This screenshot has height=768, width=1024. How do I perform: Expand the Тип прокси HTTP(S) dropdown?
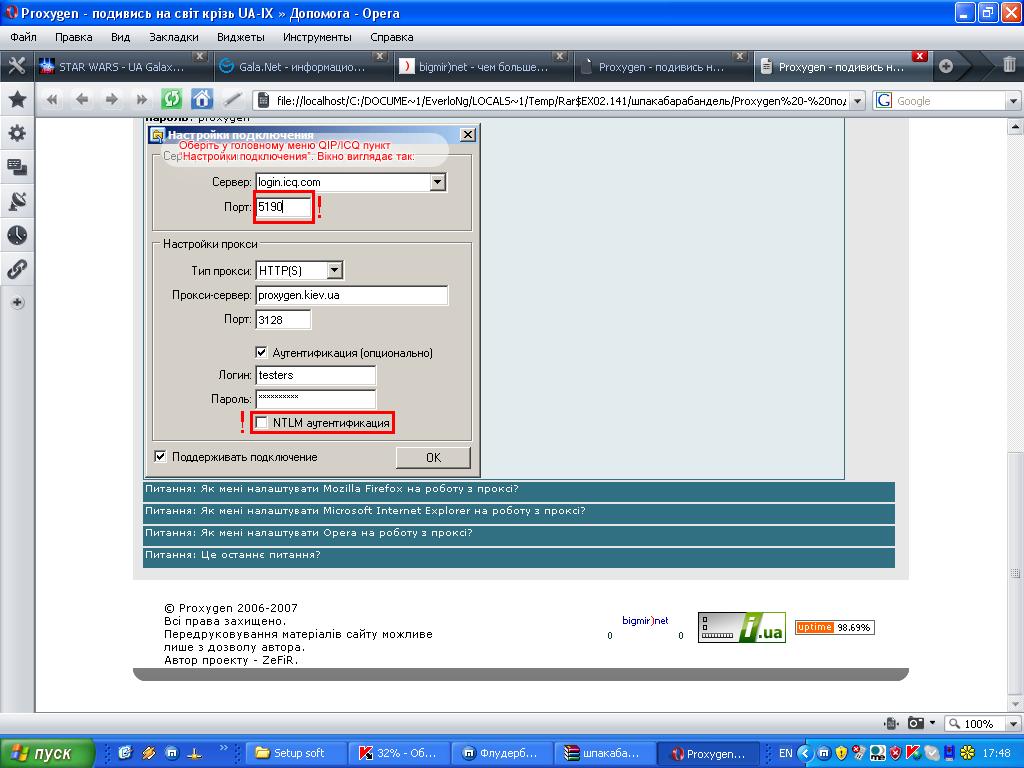pyautogui.click(x=334, y=270)
